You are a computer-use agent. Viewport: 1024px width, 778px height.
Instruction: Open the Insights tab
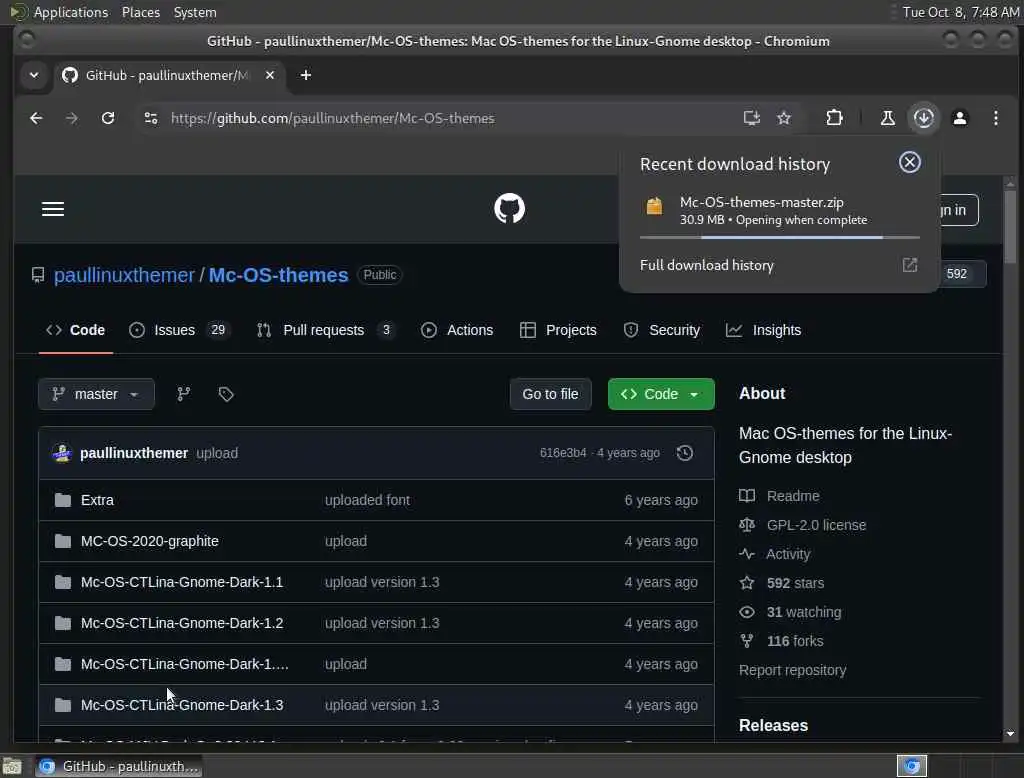[763, 330]
